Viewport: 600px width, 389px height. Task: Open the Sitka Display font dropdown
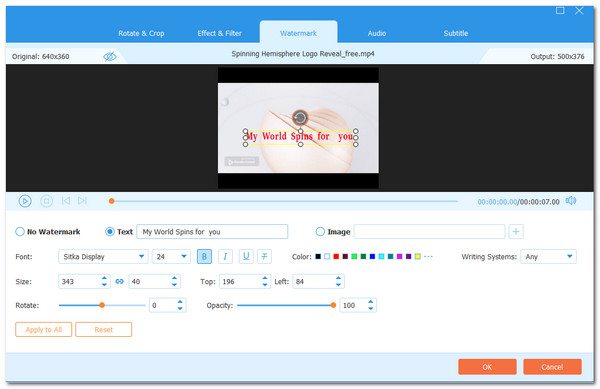(x=103, y=256)
